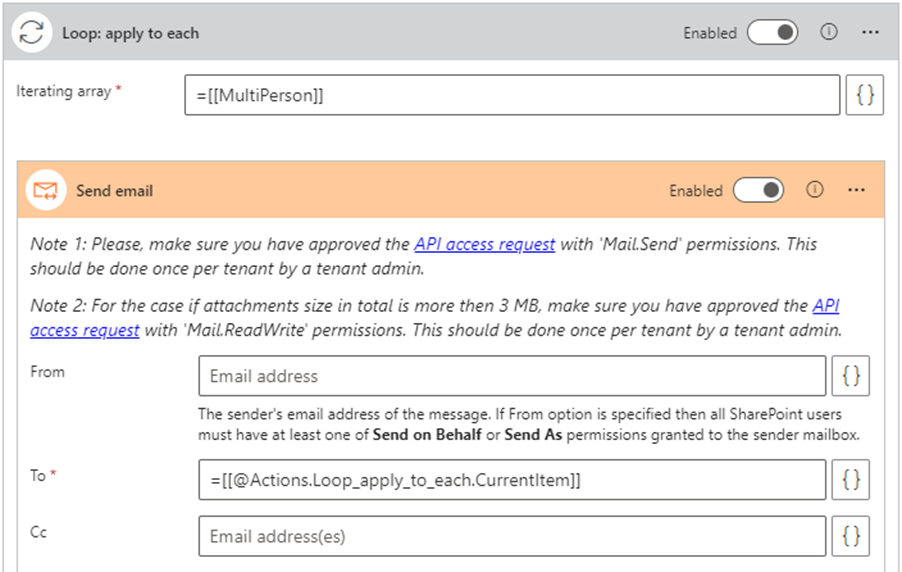
Task: Show info for Loop: apply to each
Action: 828,33
